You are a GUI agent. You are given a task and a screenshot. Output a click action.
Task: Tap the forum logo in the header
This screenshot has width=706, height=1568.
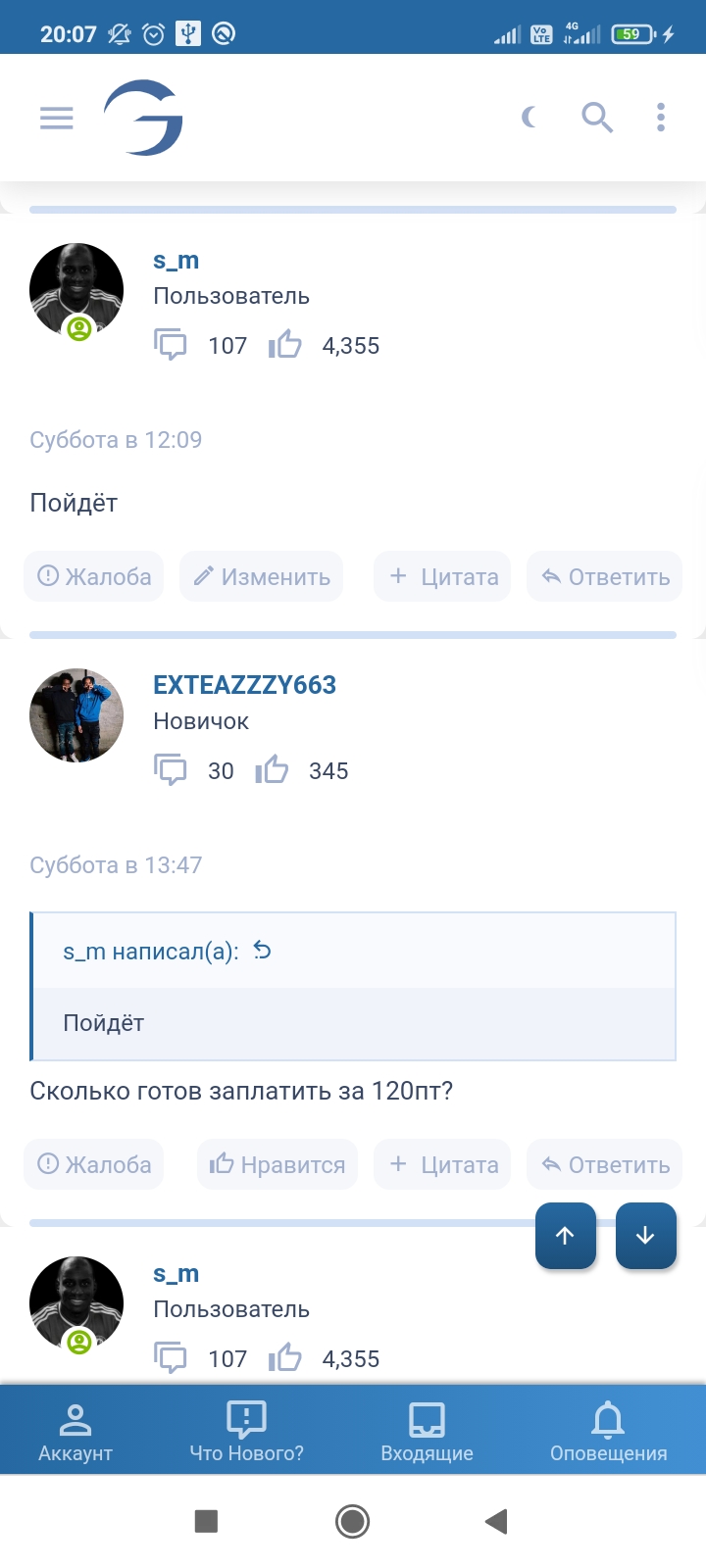(x=144, y=119)
